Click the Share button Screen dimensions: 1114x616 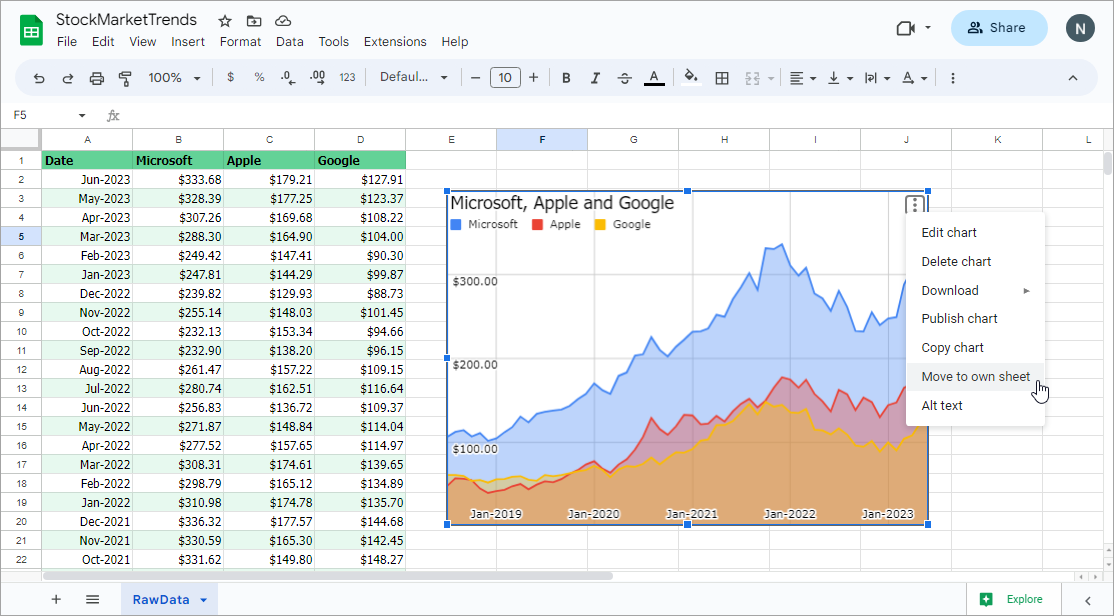tap(999, 28)
